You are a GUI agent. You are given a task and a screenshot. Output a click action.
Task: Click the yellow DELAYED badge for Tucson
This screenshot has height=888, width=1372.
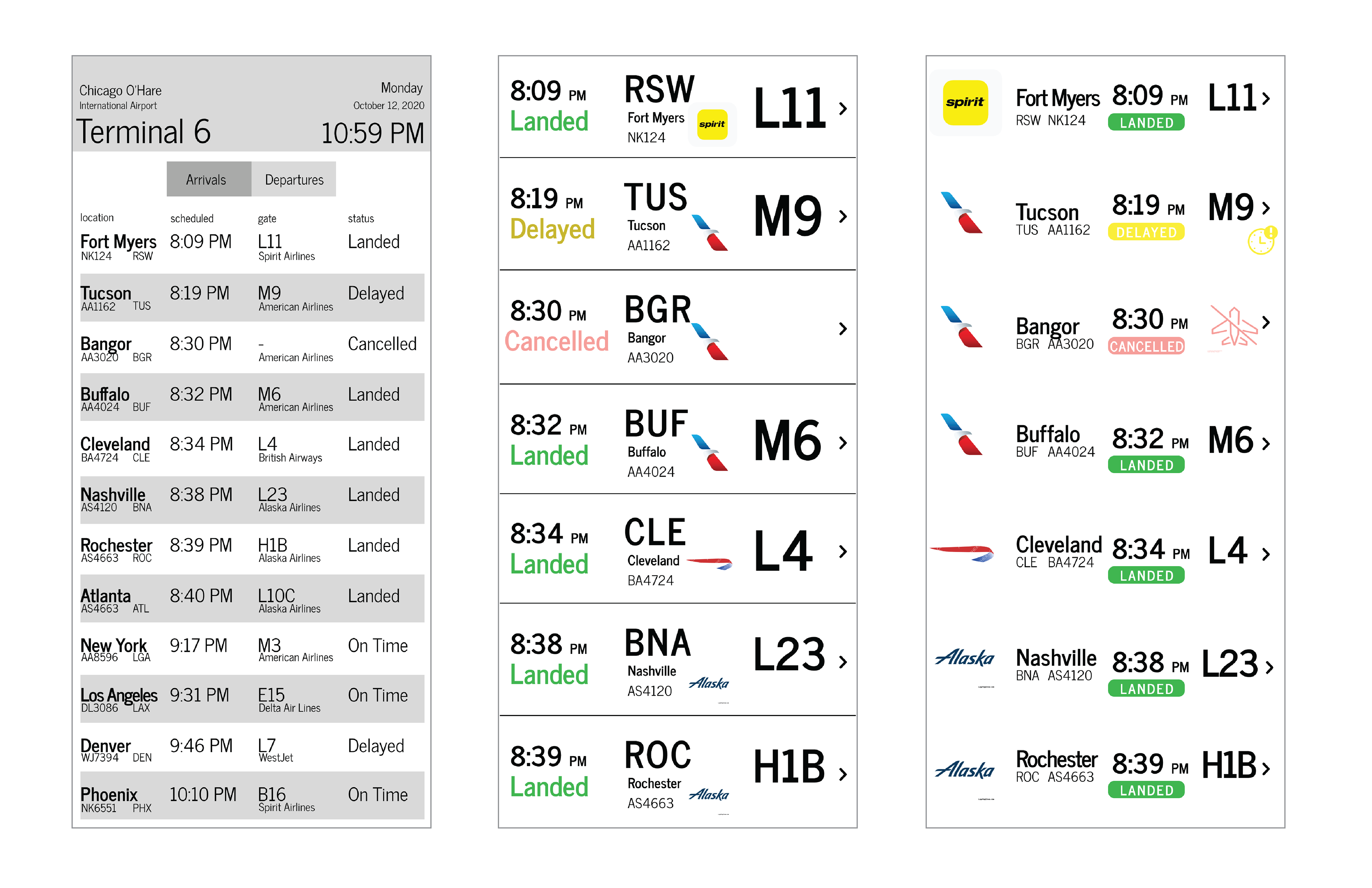(x=1146, y=232)
